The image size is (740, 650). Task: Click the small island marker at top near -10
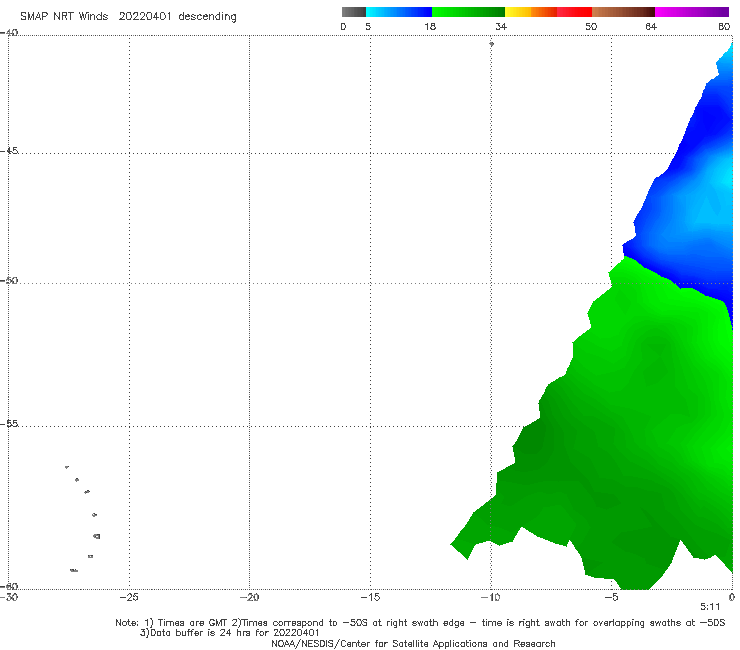click(x=491, y=44)
